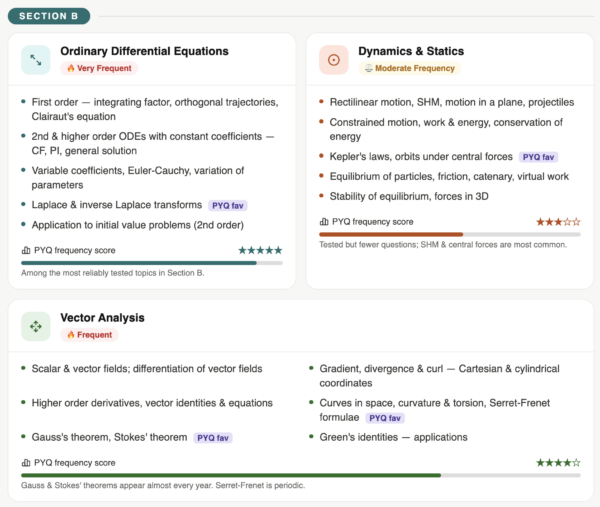Click Higher order derivatives, vector identities bullet
Screen dimensions: 600x507
point(152,403)
